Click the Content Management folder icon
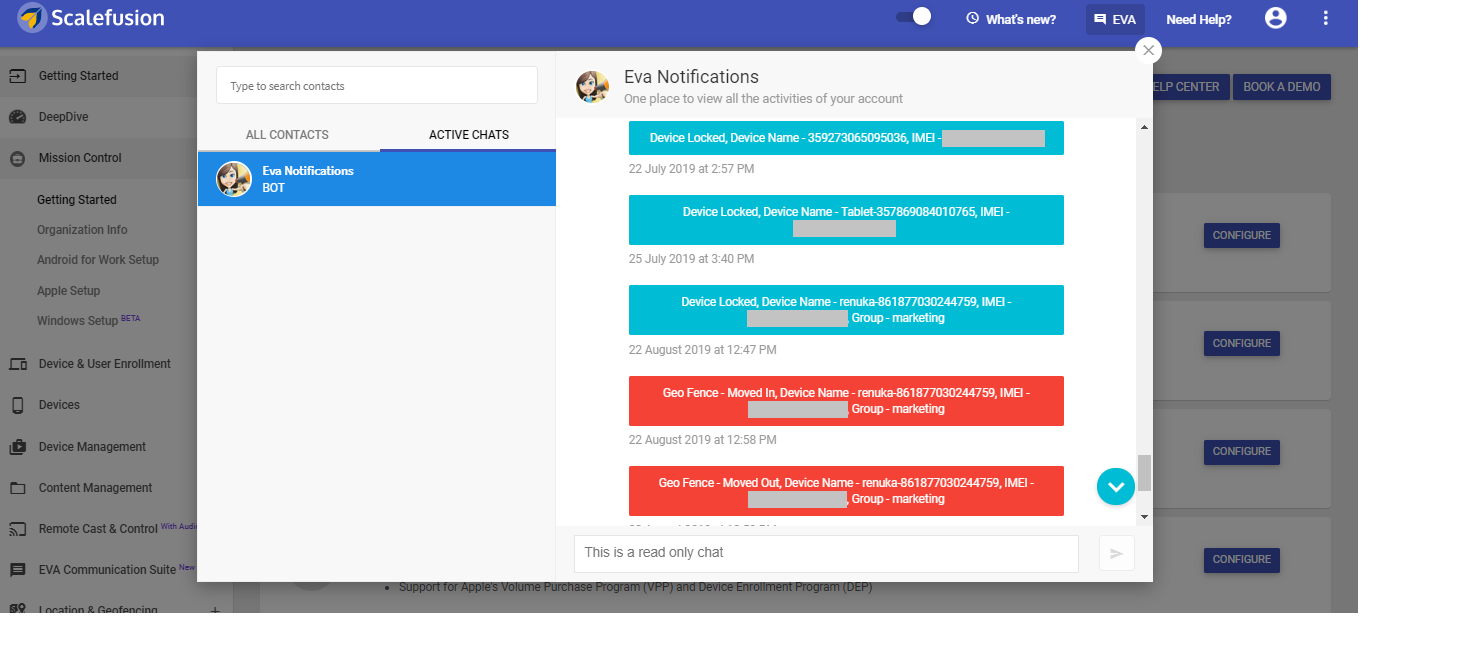The height and width of the screenshot is (663, 1482). coord(18,488)
